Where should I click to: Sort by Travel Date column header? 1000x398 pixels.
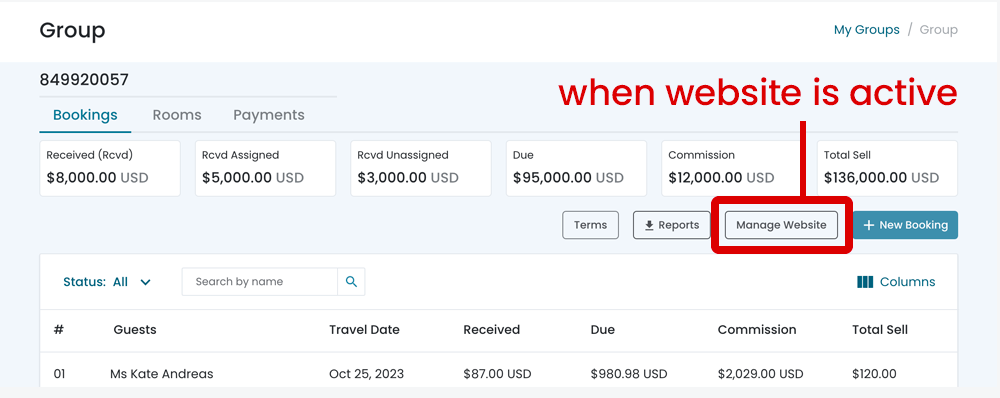tap(364, 330)
